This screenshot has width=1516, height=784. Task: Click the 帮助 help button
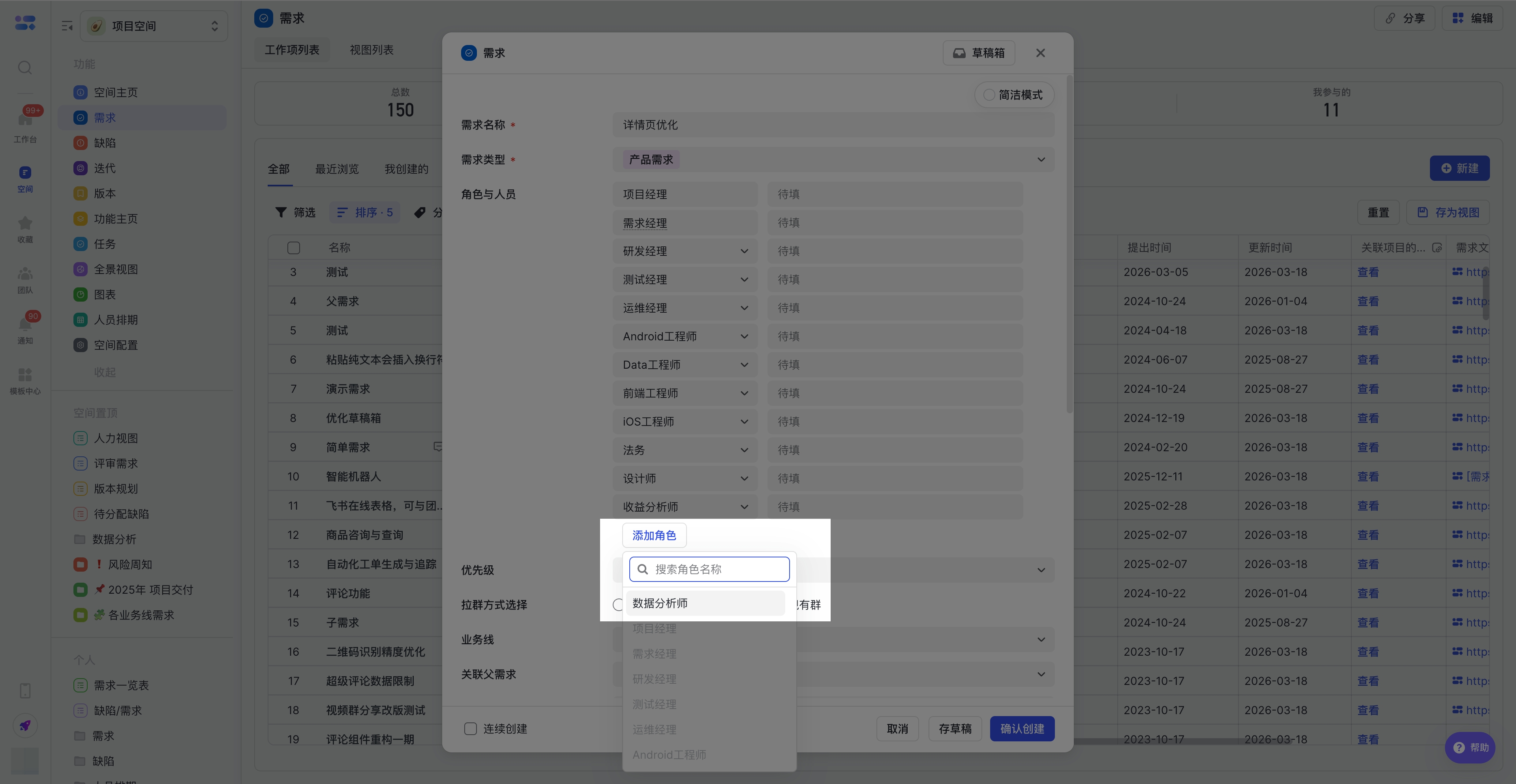[x=1470, y=748]
